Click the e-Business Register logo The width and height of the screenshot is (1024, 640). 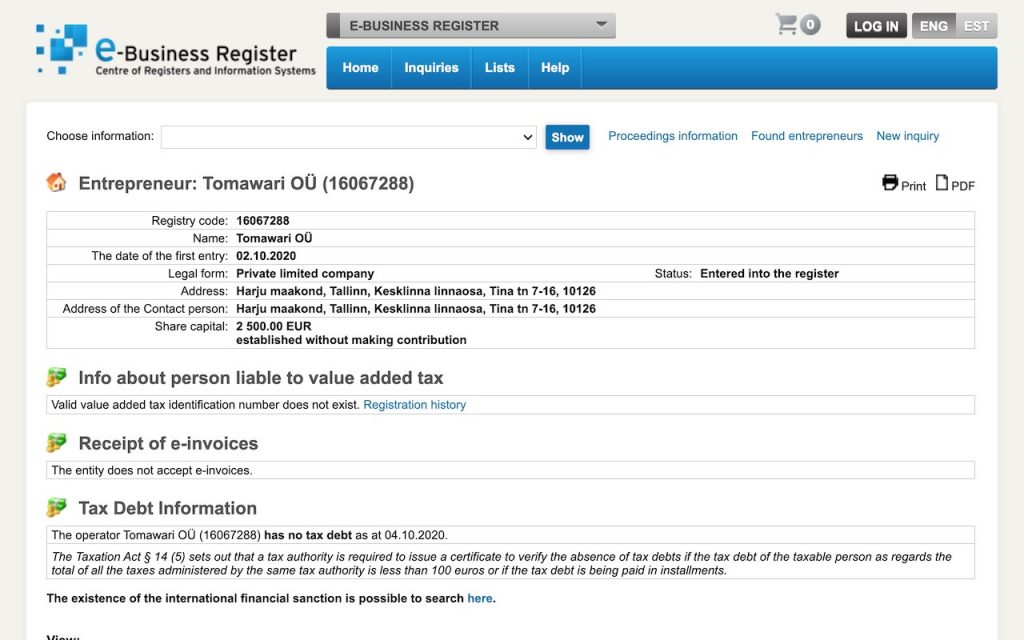point(176,49)
